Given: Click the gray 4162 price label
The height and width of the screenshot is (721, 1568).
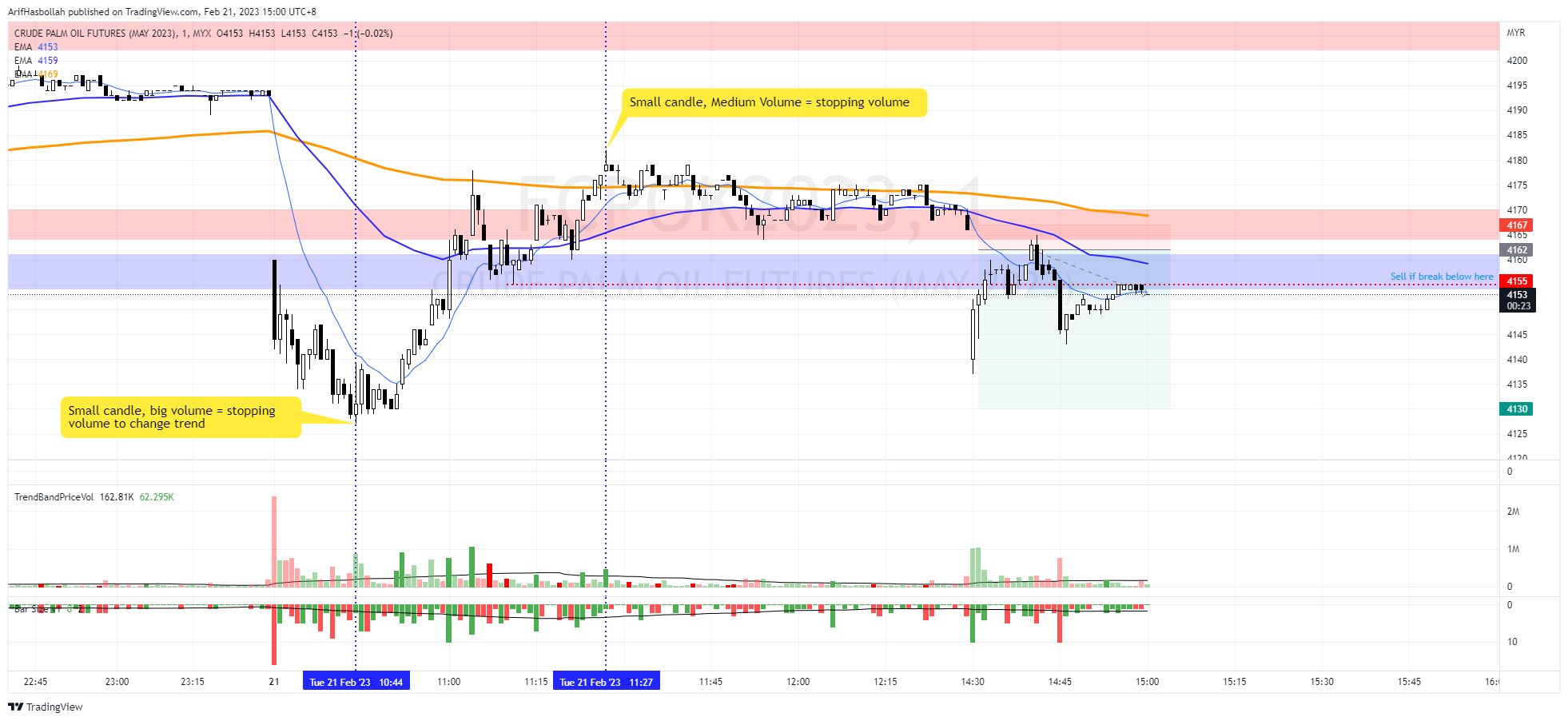Looking at the screenshot, I should coord(1517,250).
